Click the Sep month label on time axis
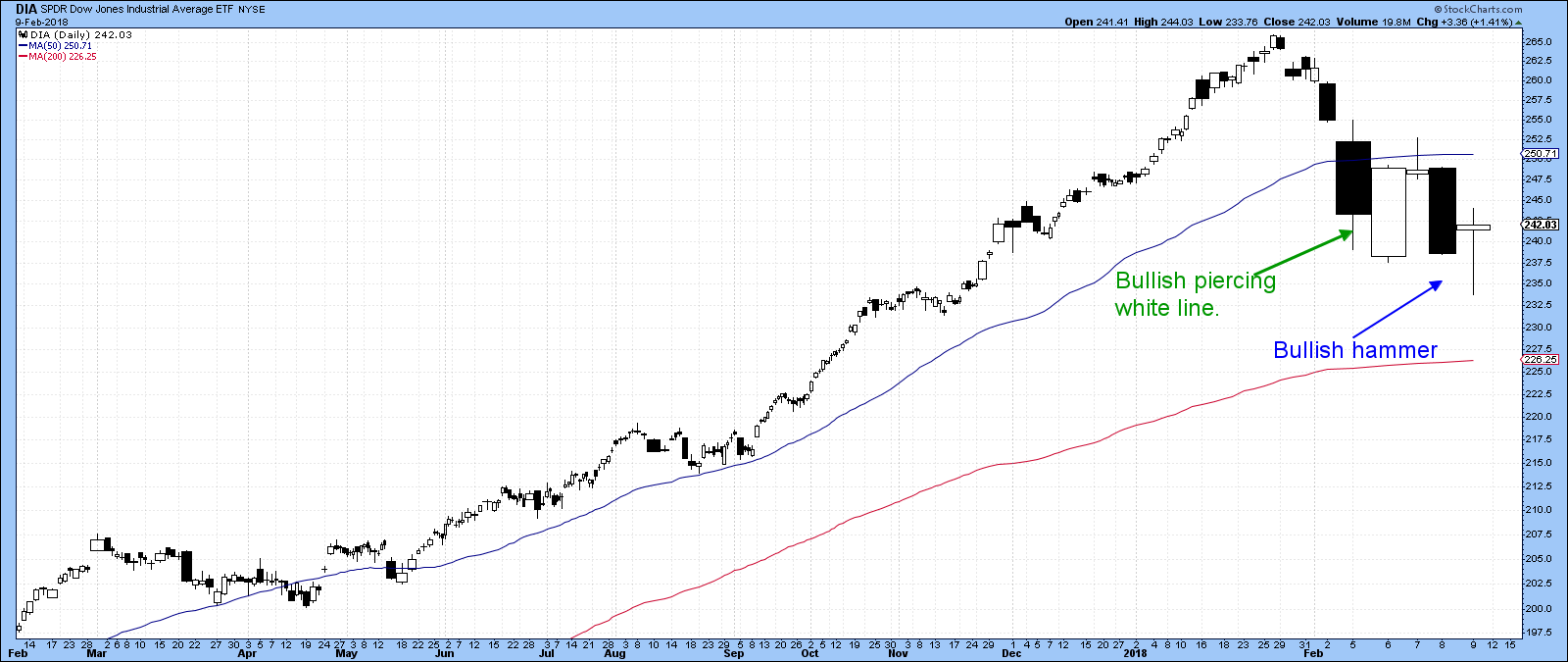1568x662 pixels. tap(733, 653)
